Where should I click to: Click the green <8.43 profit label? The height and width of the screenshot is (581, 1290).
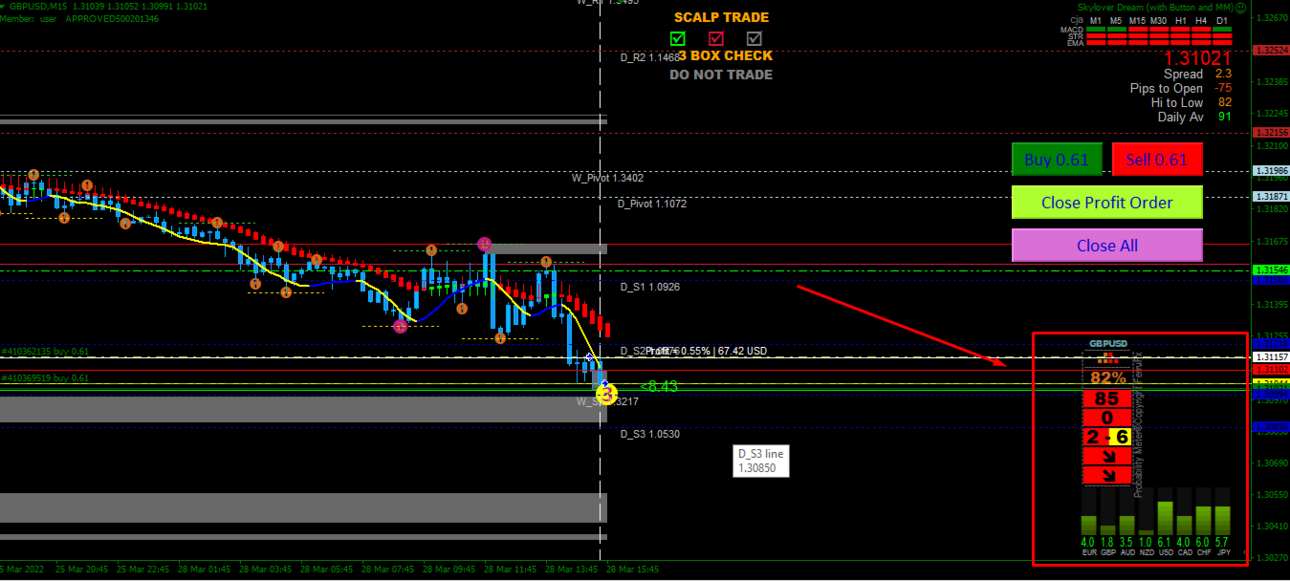pos(659,385)
